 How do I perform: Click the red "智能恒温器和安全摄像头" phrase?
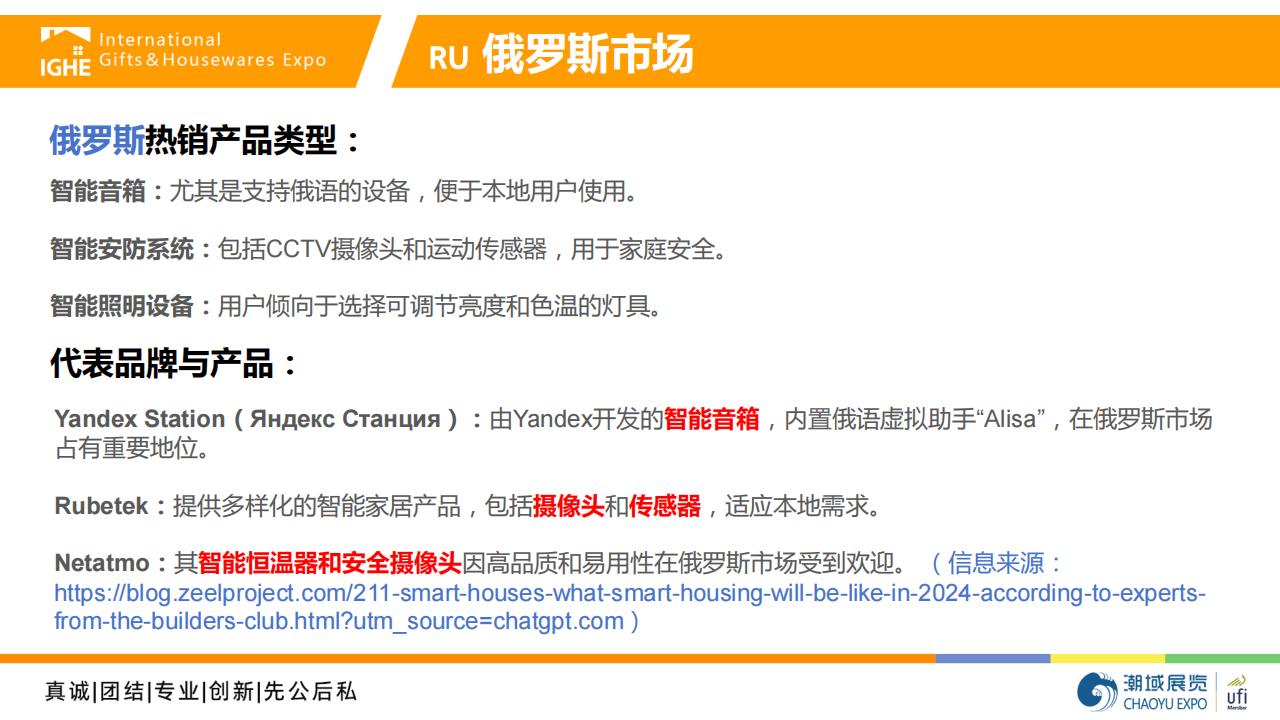point(329,563)
